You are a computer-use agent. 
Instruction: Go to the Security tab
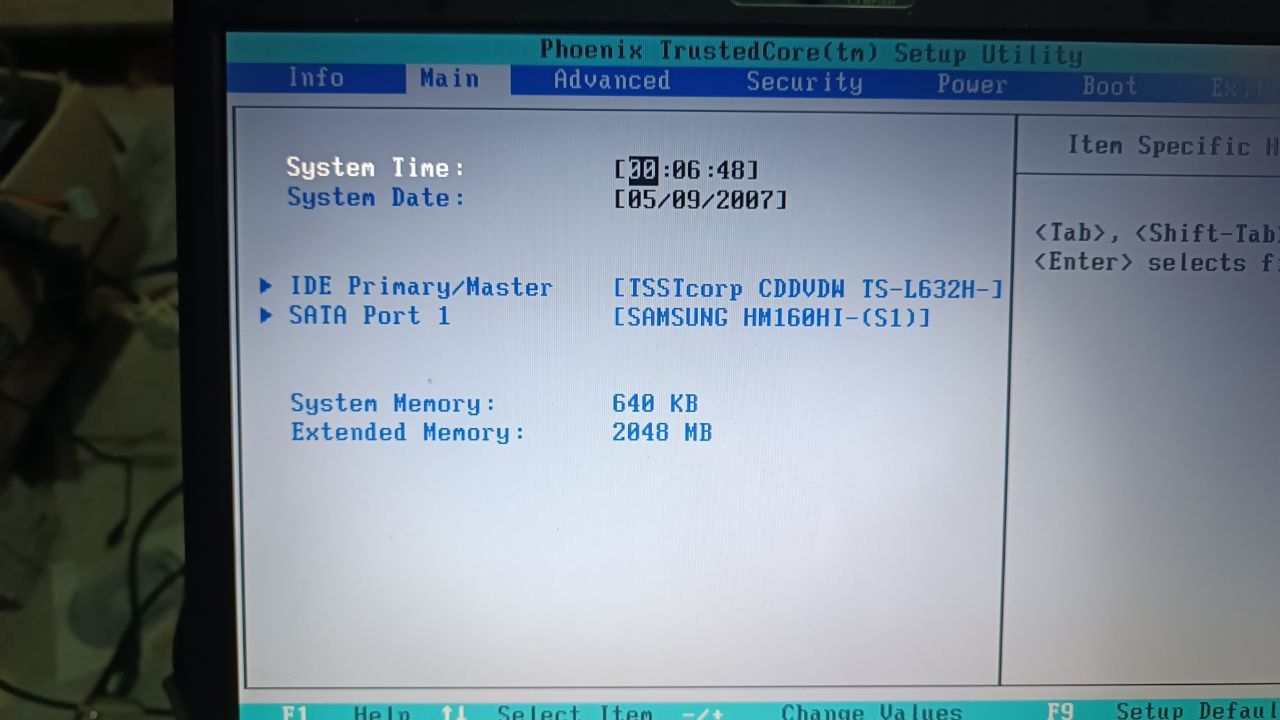pyautogui.click(x=804, y=82)
